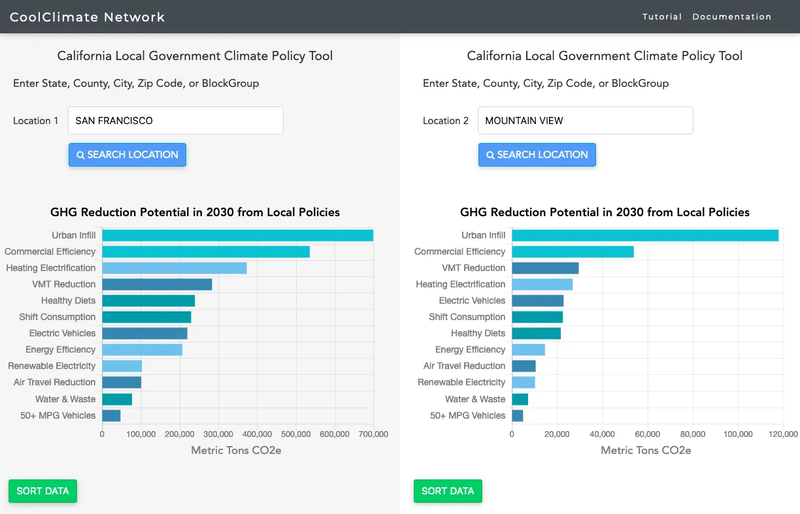Click magnifier icon in Location 1 search button
This screenshot has height=514, width=800.
pos(81,155)
